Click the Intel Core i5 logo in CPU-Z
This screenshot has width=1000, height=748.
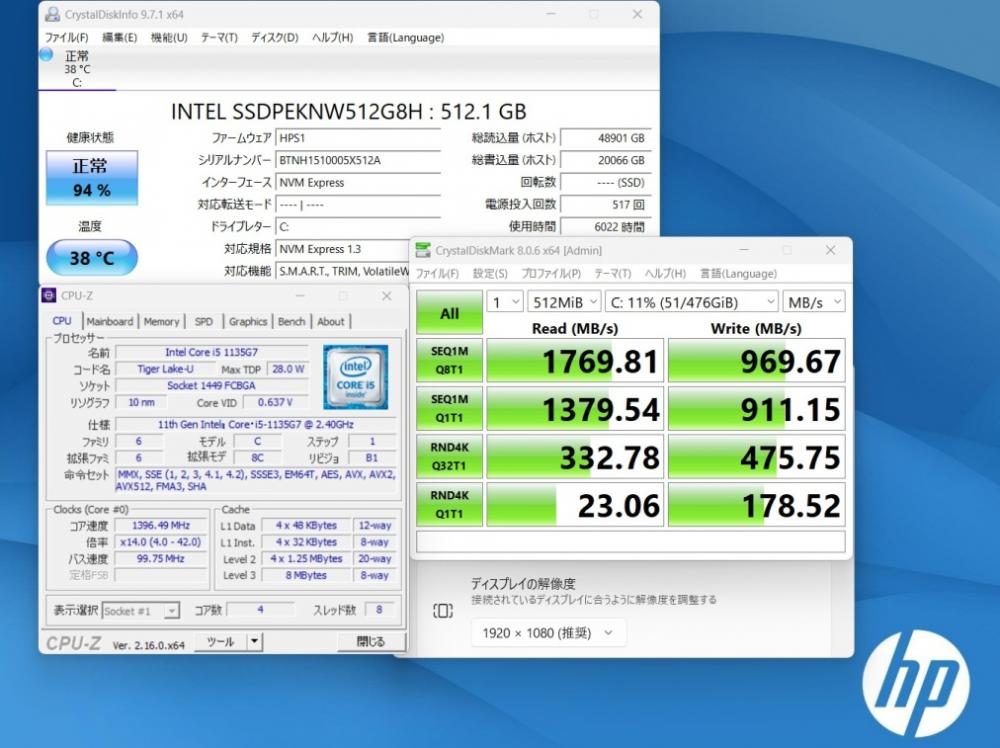(x=355, y=377)
